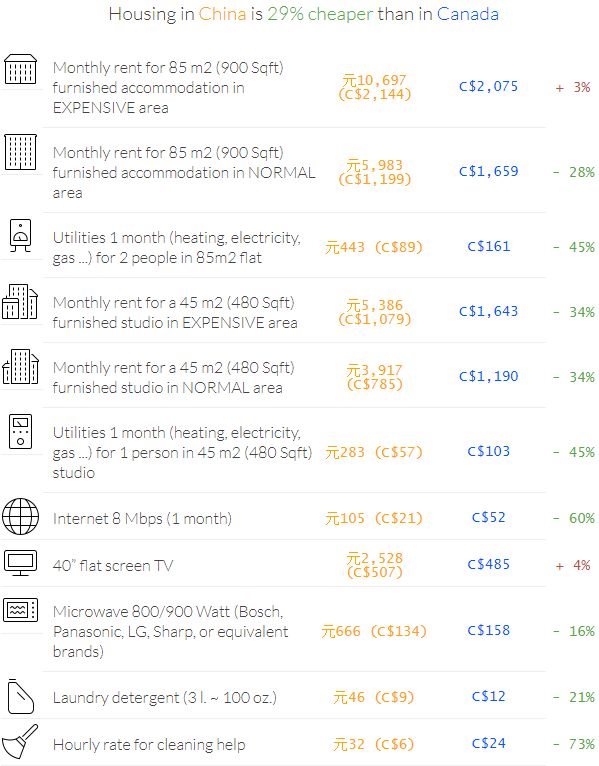
Task: Click the building icon for expensive-area rent
Action: point(21,69)
